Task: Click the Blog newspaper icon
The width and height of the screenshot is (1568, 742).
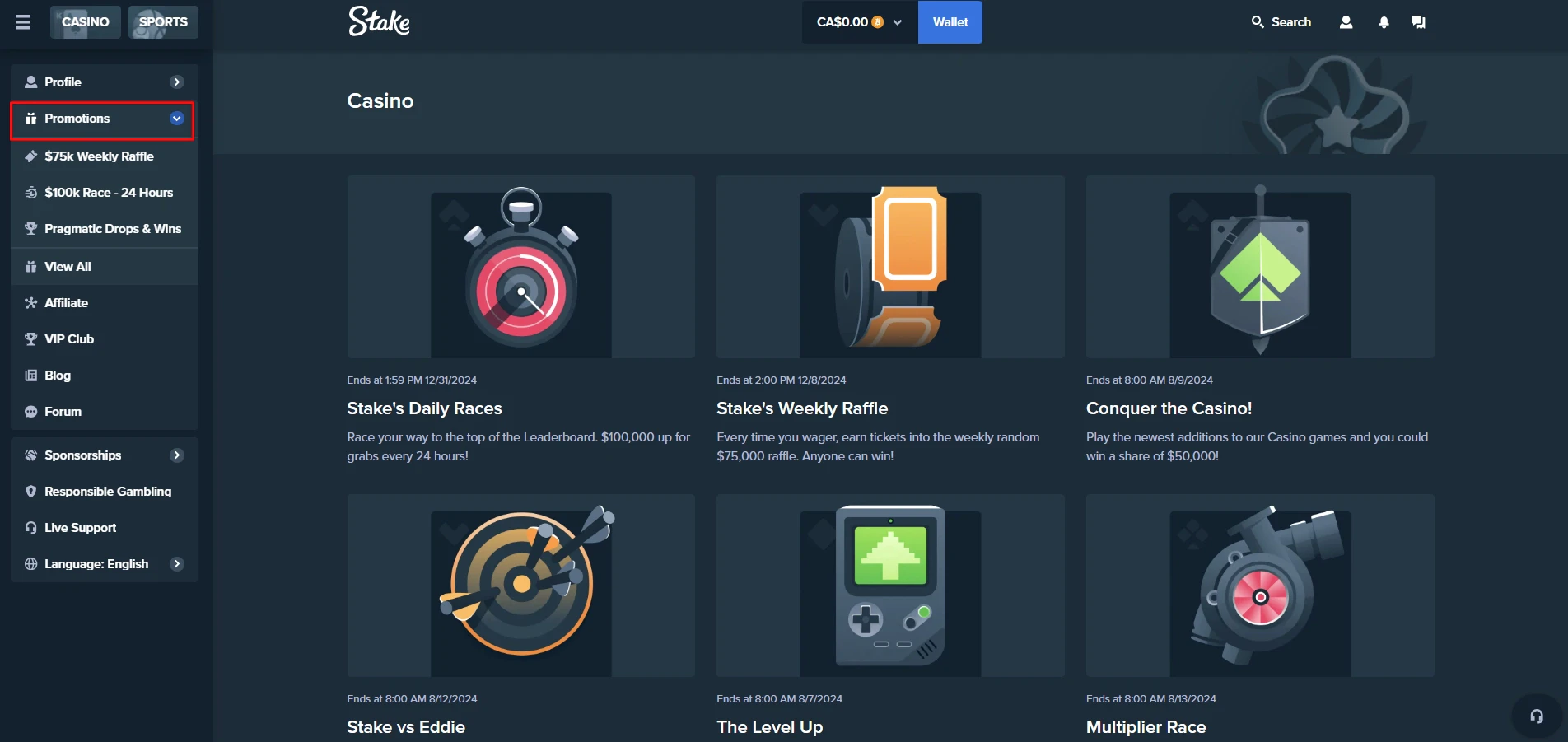Action: click(31, 376)
